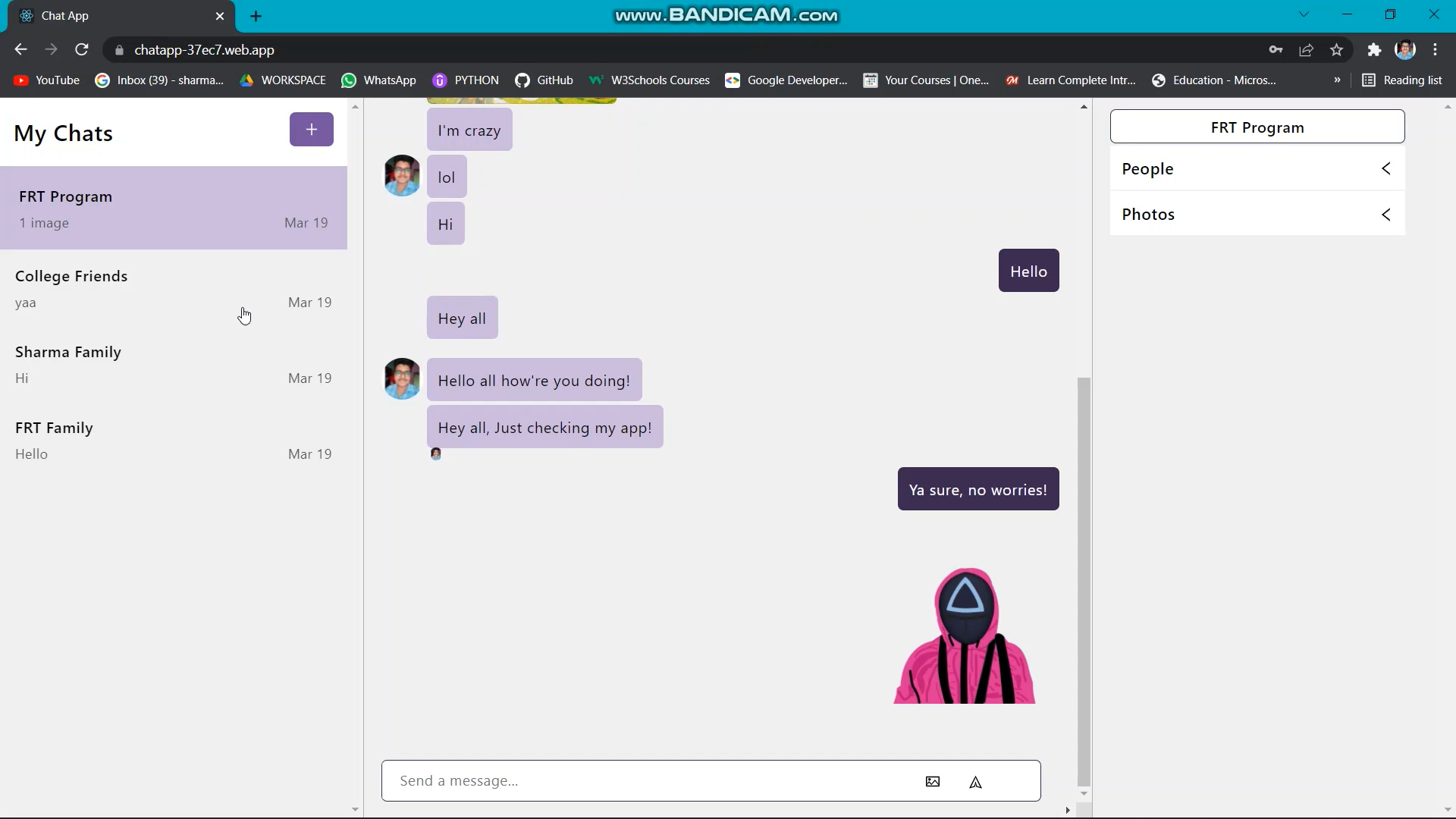This screenshot has height=819, width=1456.
Task: Click the share page icon in address bar
Action: pyautogui.click(x=1306, y=50)
